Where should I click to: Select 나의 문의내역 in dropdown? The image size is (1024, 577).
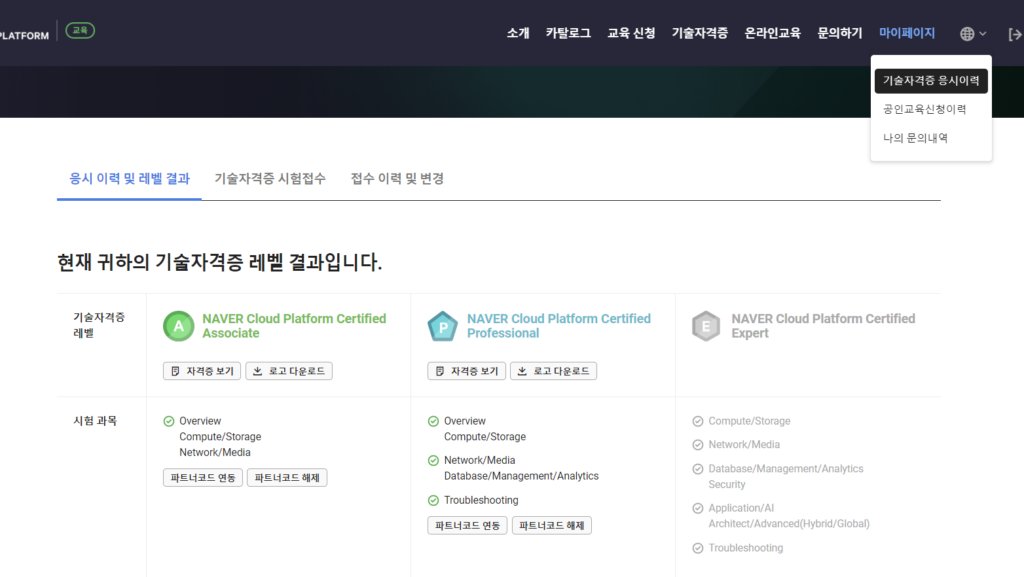tap(916, 138)
